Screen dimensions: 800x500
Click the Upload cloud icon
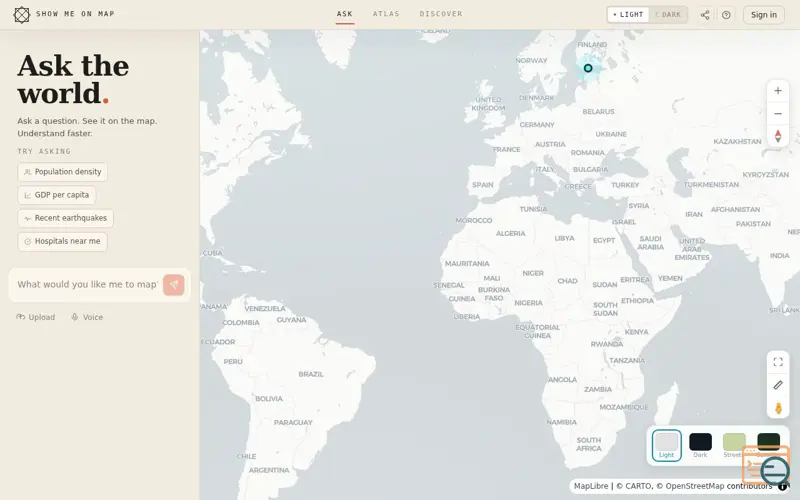pyautogui.click(x=20, y=317)
